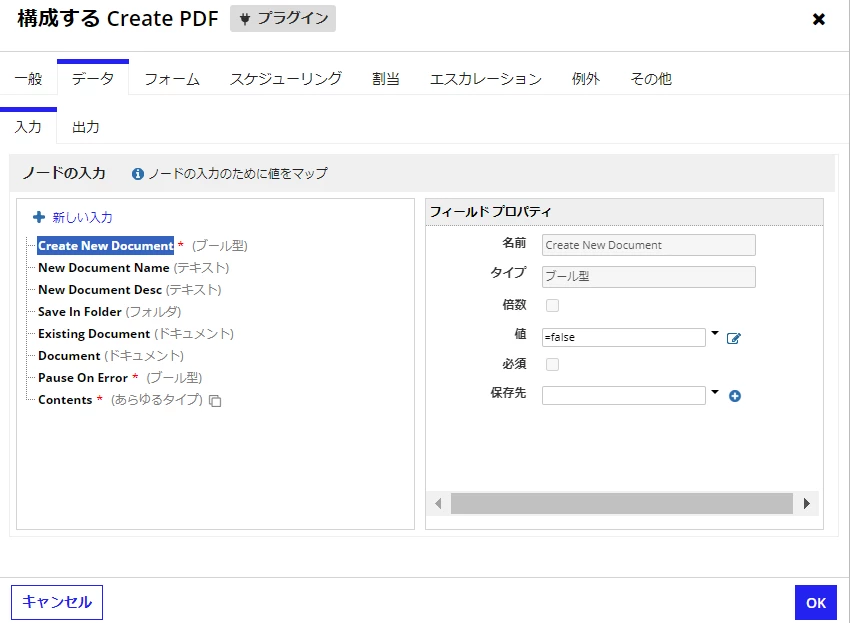
Task: Open the 保存先 dropdown arrow
Action: point(715,392)
